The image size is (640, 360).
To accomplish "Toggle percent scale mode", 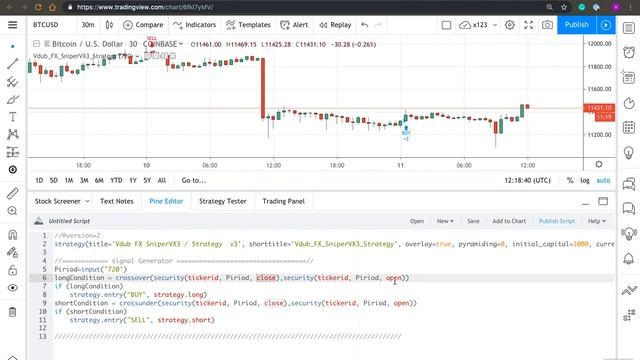I will pyautogui.click(x=570, y=180).
